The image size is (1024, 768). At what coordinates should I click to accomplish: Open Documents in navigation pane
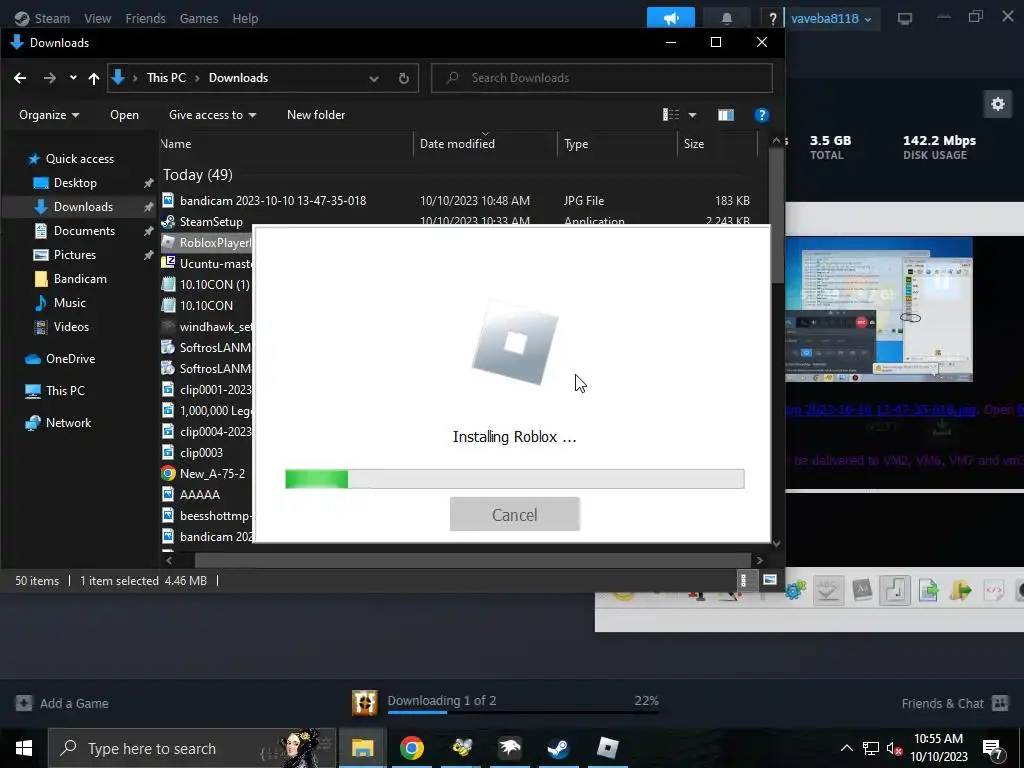[84, 231]
